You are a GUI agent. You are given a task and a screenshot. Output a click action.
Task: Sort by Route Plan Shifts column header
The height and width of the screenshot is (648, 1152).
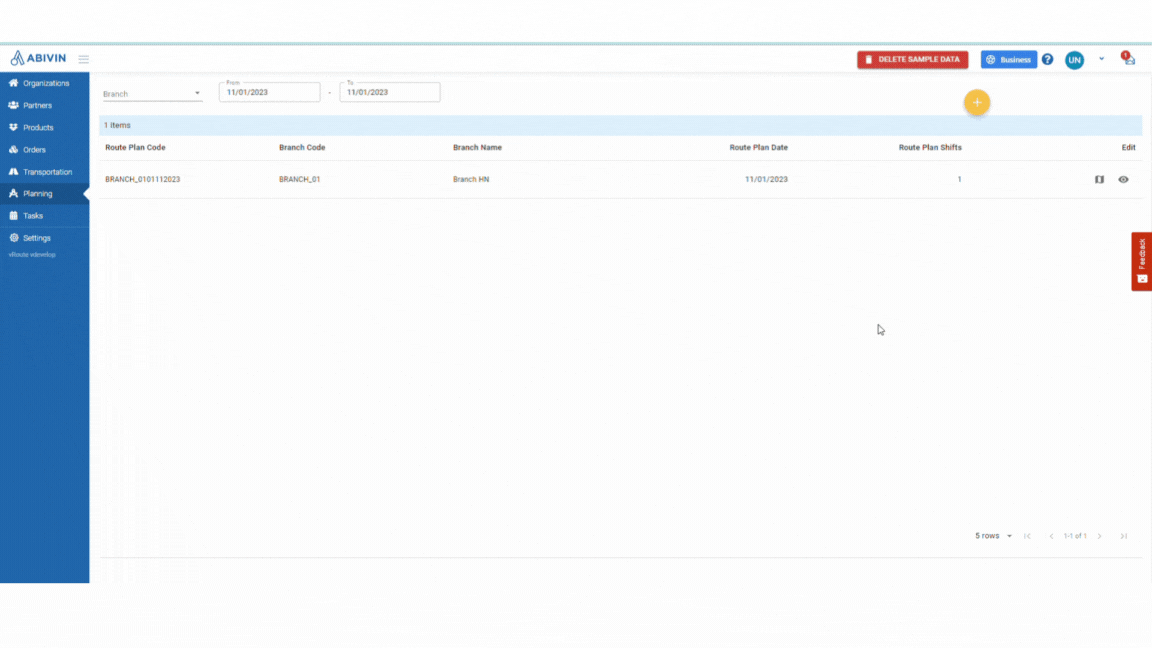(x=929, y=148)
